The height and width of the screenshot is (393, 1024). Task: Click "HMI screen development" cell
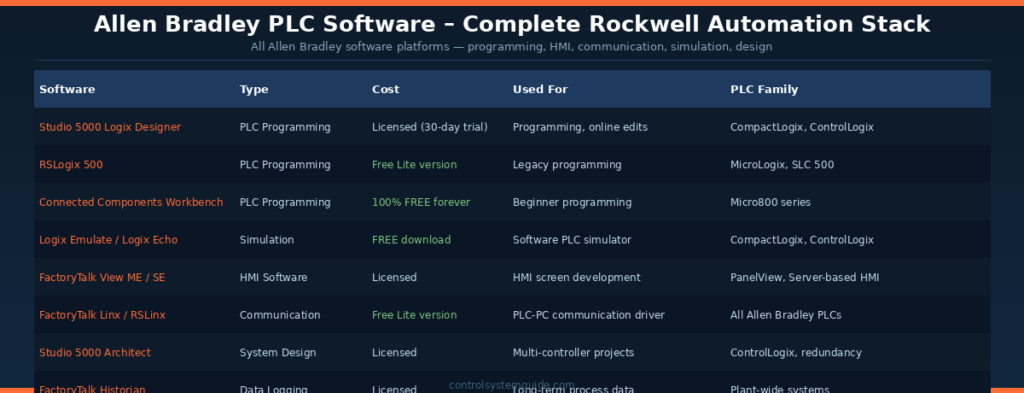pos(577,277)
